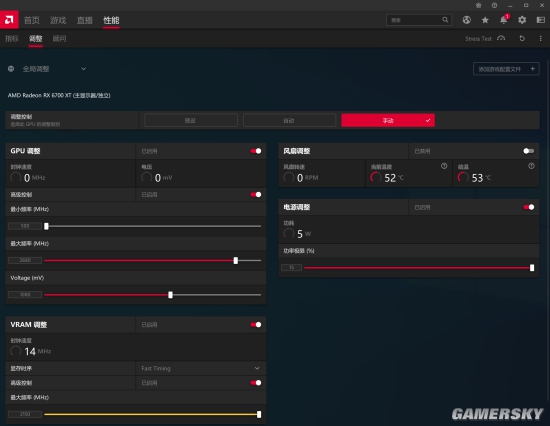The image size is (550, 426).
Task: Open the notifications bell icon
Action: pyautogui.click(x=504, y=20)
